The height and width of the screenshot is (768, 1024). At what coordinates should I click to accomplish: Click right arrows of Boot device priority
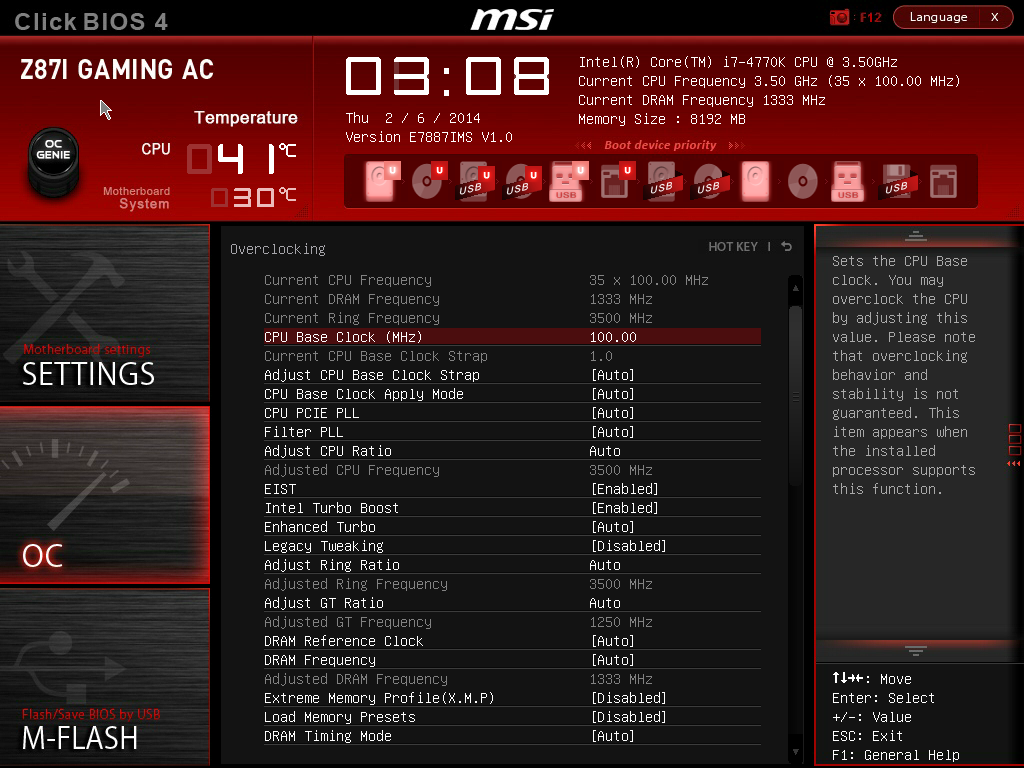736,146
